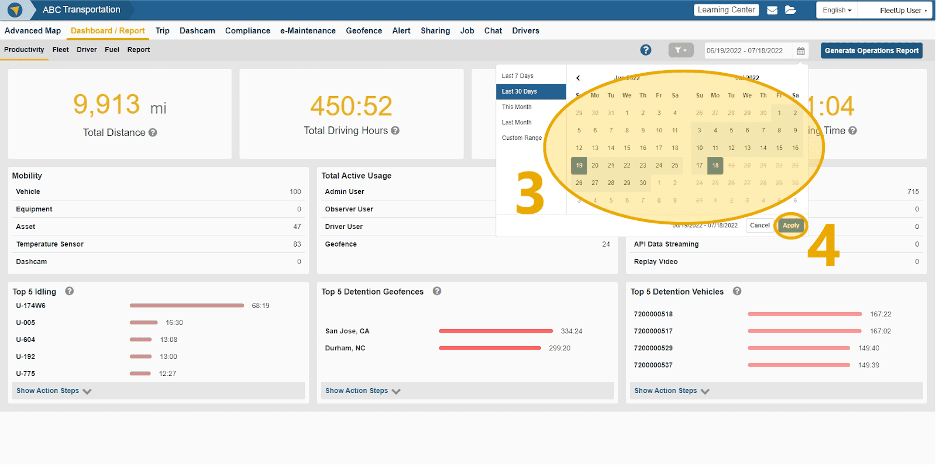Click Generate Operations Report button
The width and height of the screenshot is (936, 466).
pos(871,50)
